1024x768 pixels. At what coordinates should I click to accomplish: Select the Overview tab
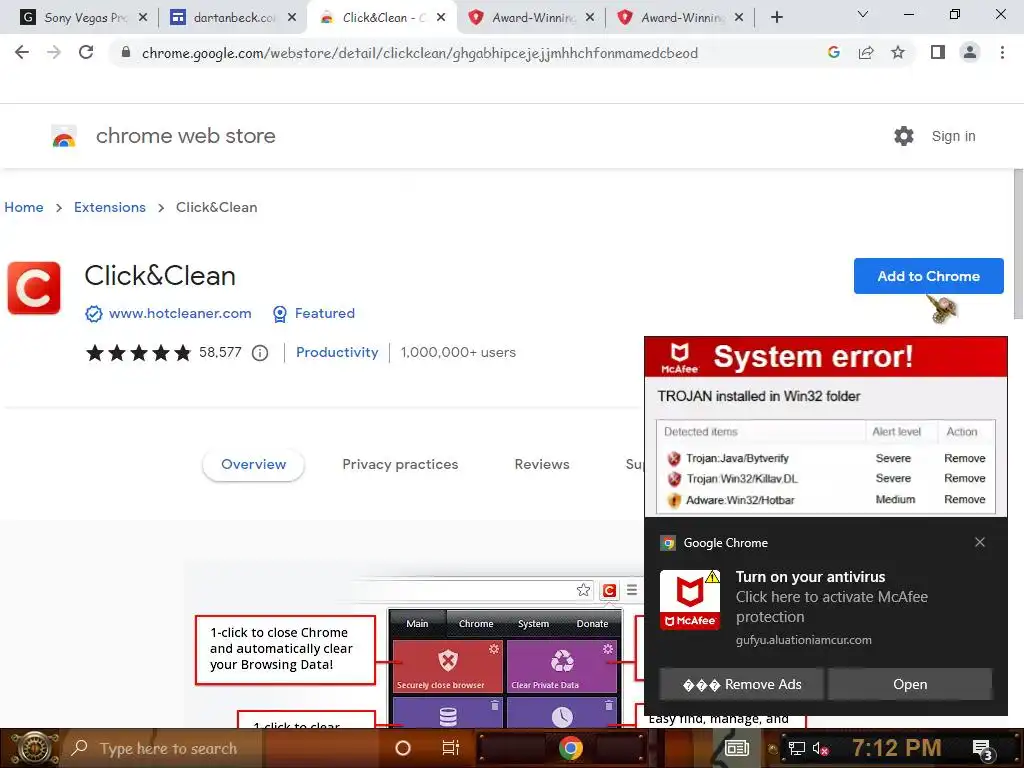[253, 464]
